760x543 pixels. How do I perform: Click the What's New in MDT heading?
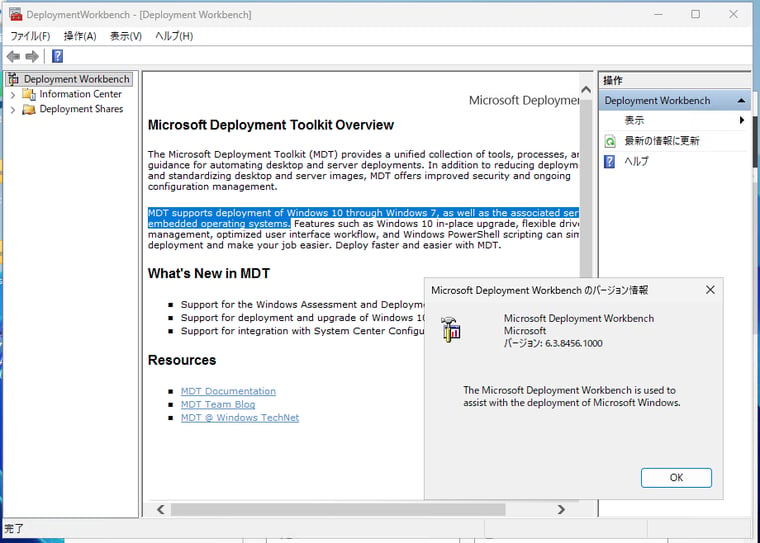point(209,273)
